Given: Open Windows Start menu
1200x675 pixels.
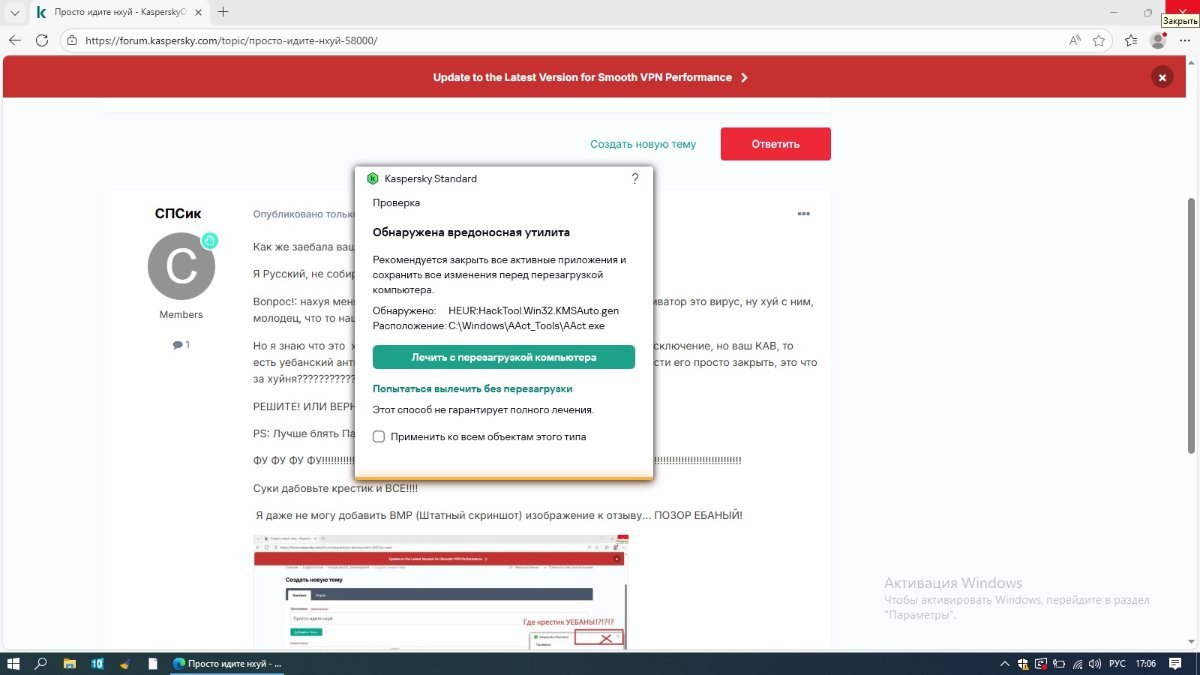Looking at the screenshot, I should tap(14, 663).
